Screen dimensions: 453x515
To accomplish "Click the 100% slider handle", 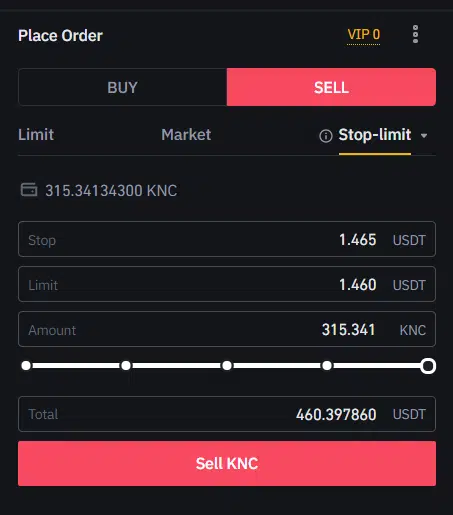I will pos(428,366).
